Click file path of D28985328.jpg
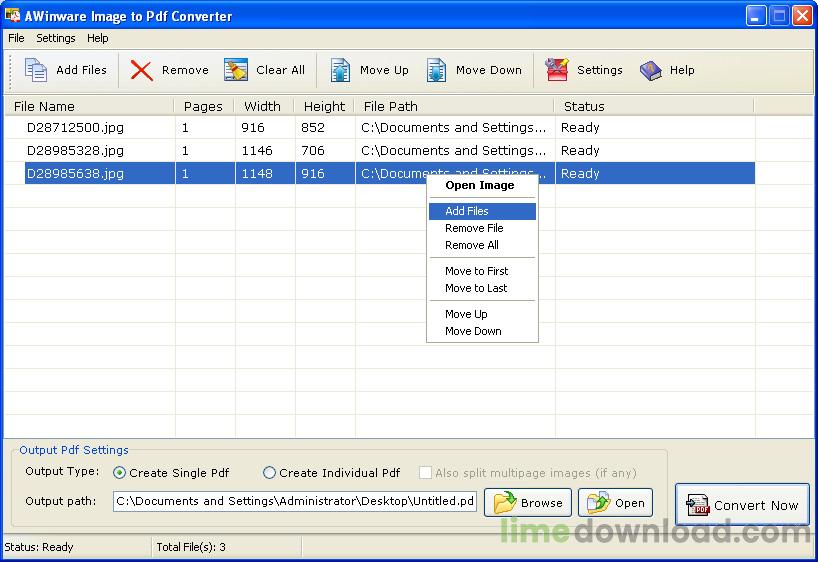818x562 pixels. [x=453, y=150]
